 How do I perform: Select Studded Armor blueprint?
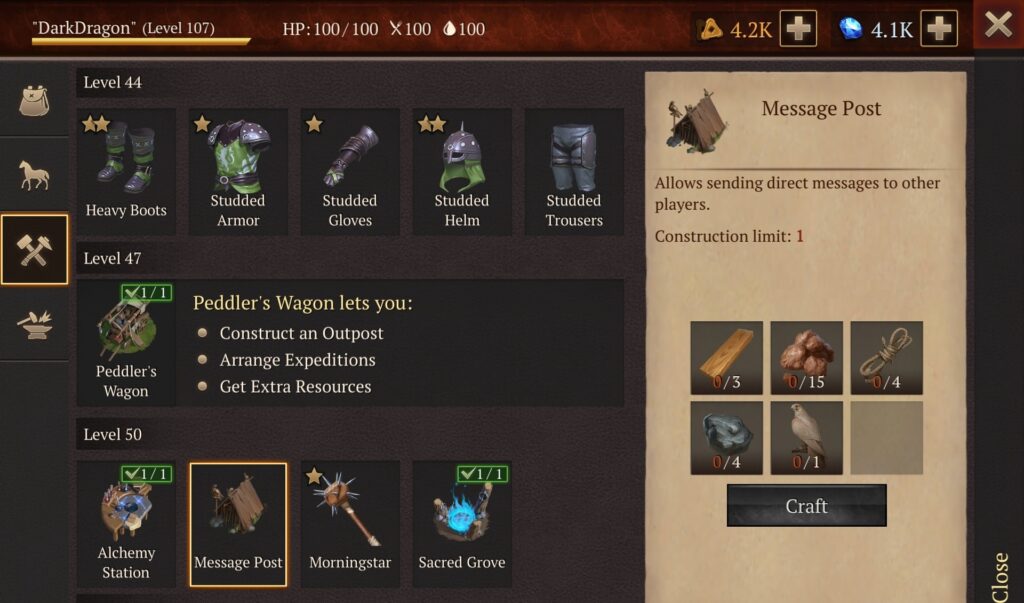(x=238, y=172)
